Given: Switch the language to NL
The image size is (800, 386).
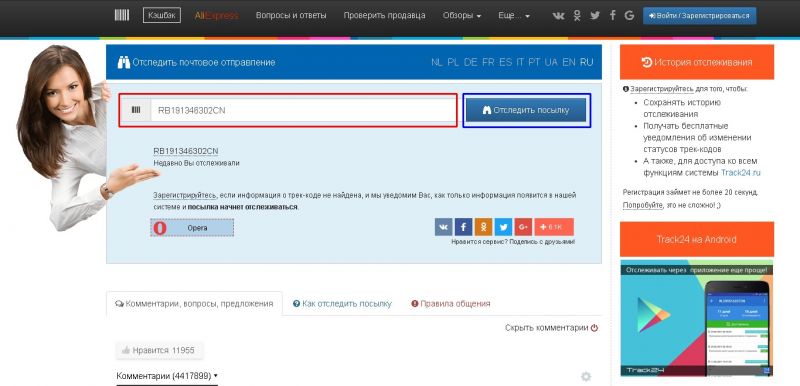Looking at the screenshot, I should coord(437,62).
